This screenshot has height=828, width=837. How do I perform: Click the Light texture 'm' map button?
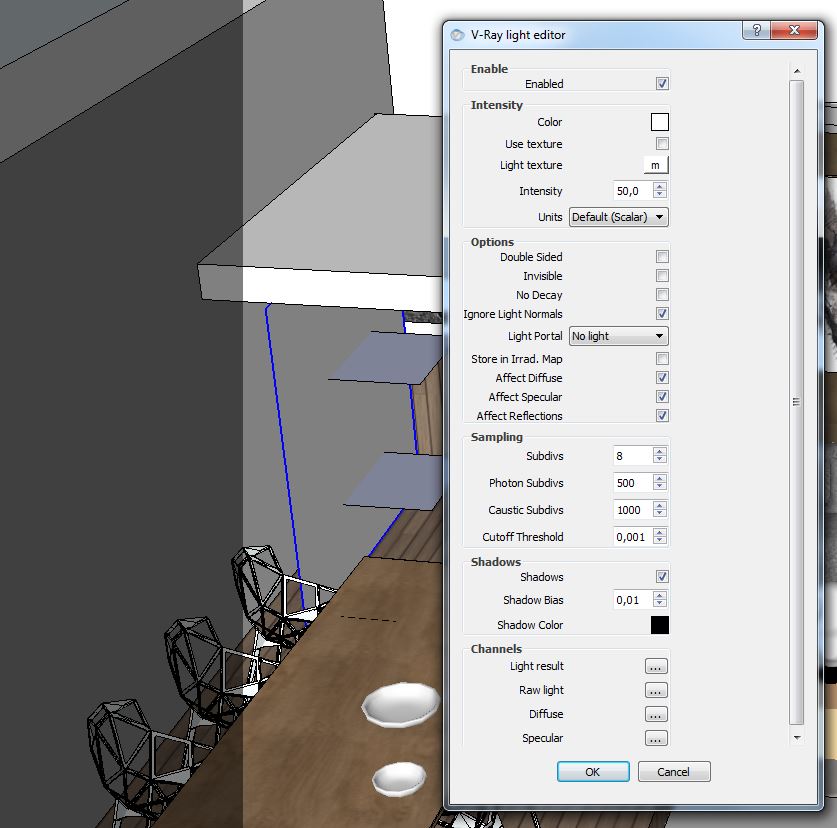pos(655,165)
